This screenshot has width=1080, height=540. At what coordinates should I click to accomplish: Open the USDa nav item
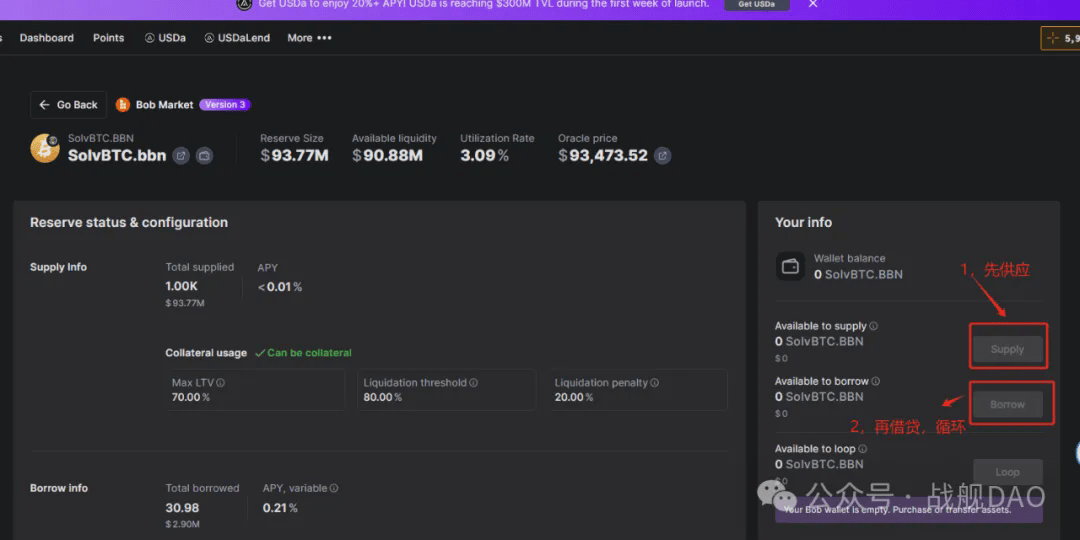click(165, 38)
